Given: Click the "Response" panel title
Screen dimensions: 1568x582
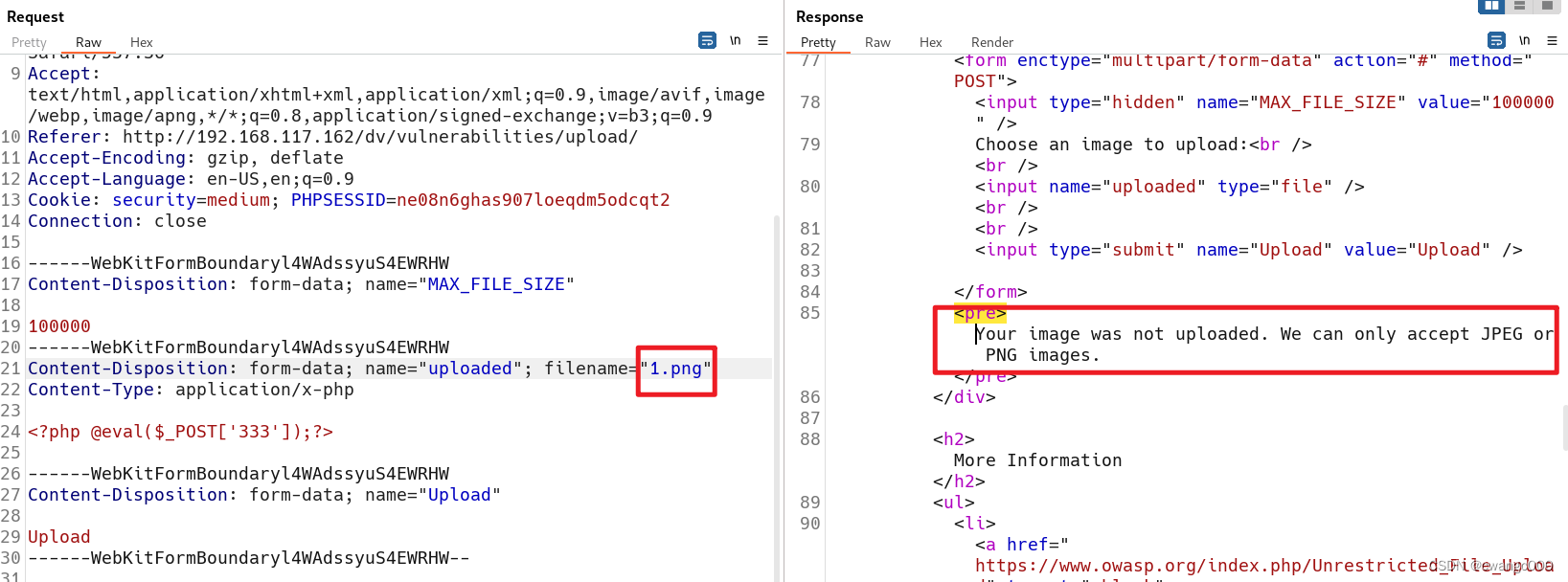Looking at the screenshot, I should tap(829, 17).
